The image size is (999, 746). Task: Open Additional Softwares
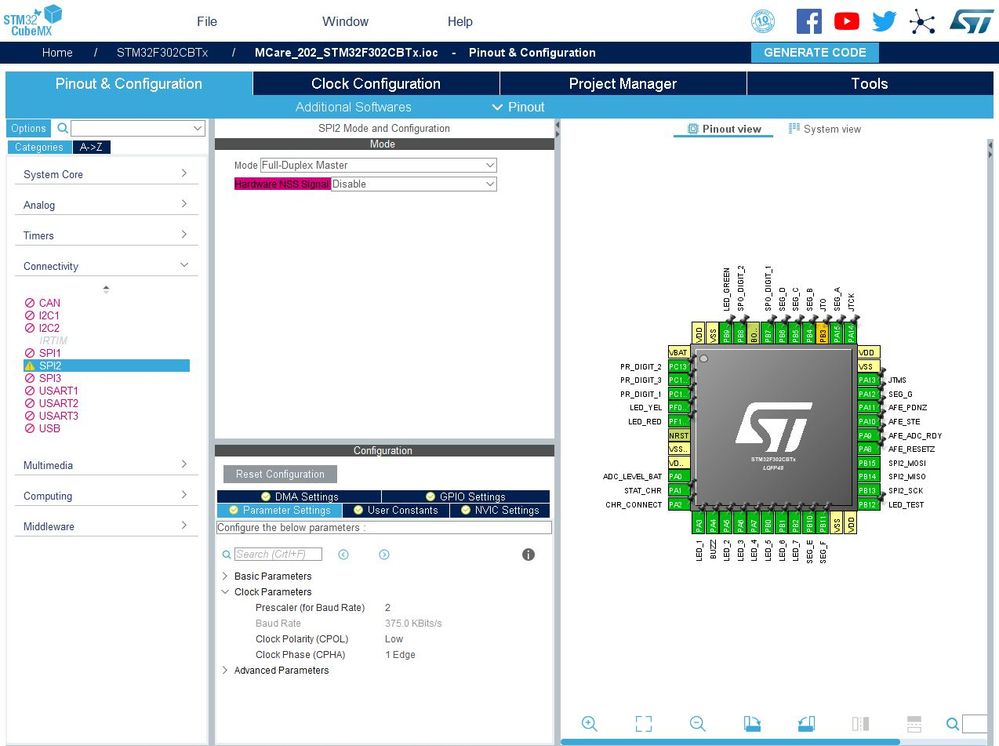click(x=353, y=107)
